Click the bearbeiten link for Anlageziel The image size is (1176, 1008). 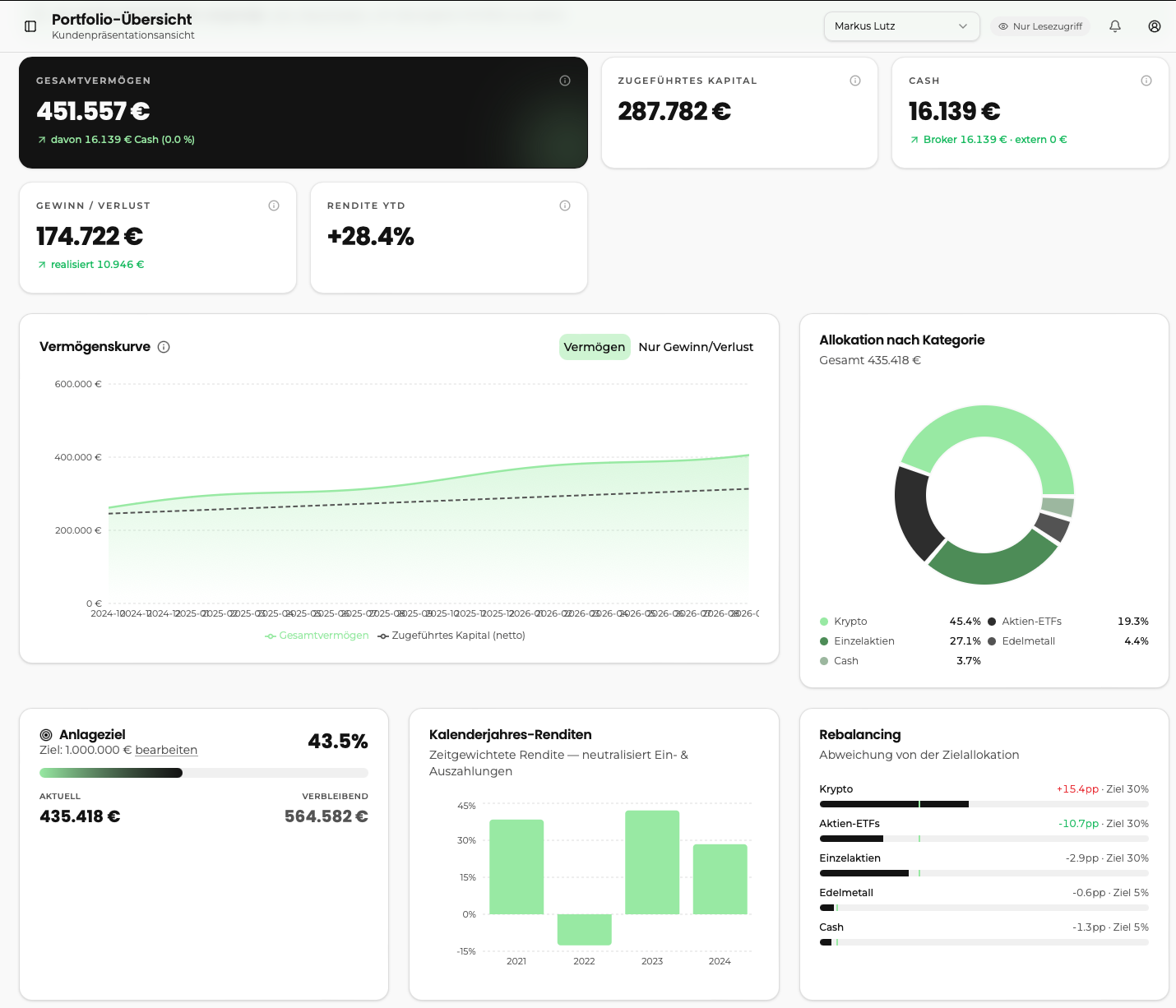click(166, 750)
